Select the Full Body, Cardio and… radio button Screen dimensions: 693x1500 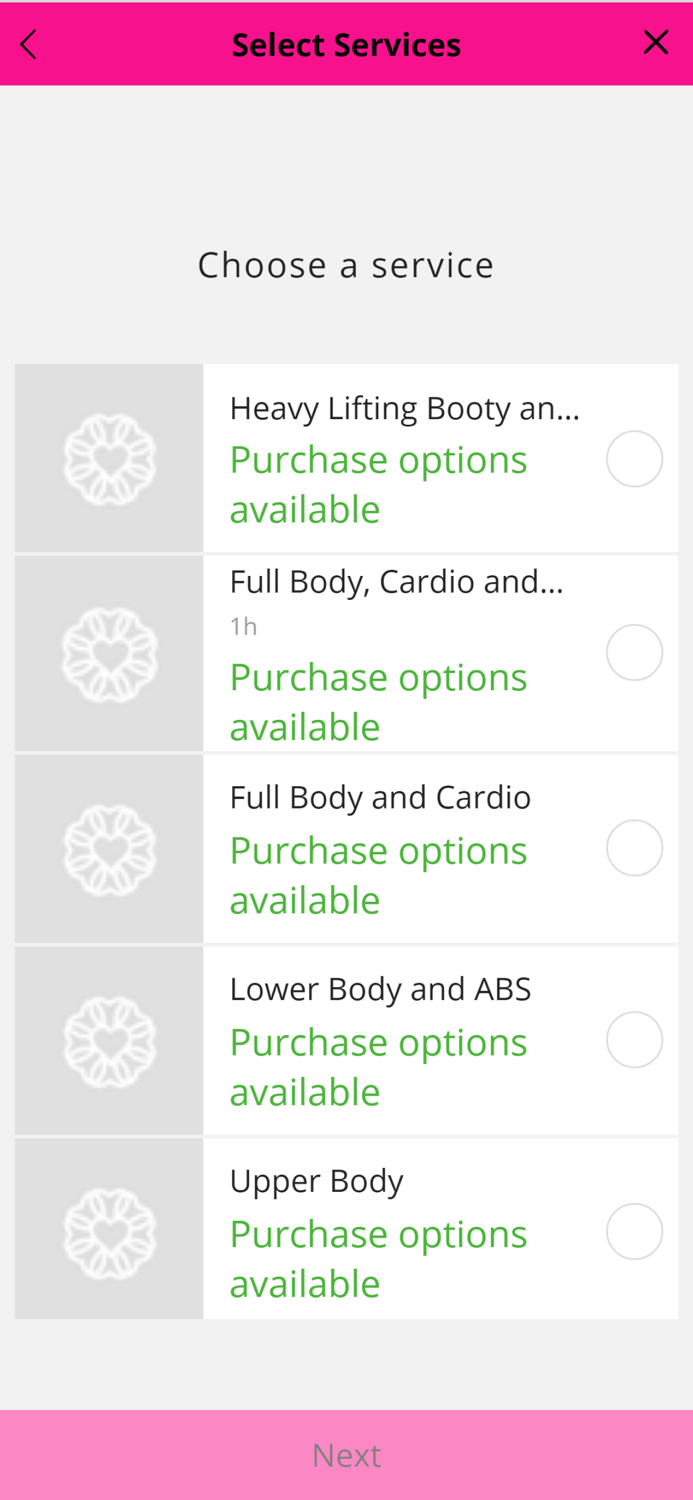634,652
